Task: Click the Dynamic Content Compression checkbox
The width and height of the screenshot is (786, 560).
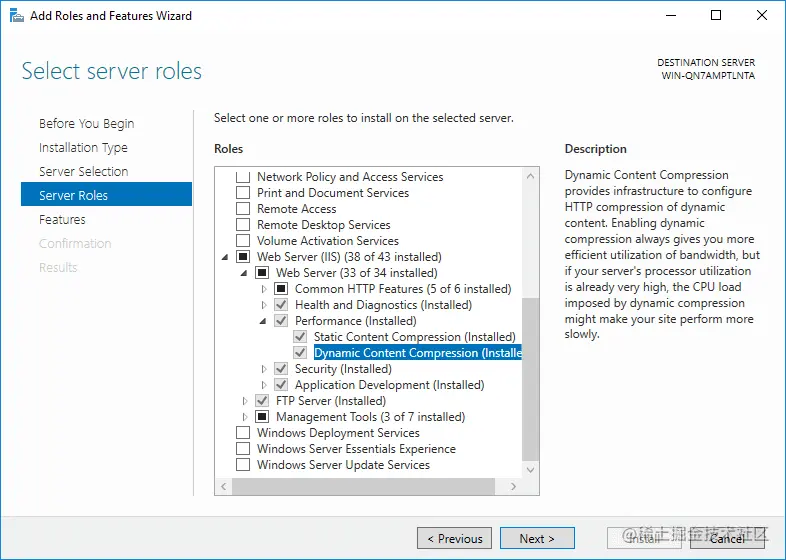Action: [300, 353]
